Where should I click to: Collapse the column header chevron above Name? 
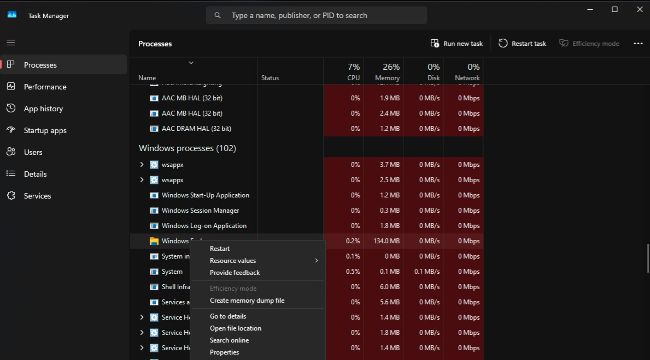[191, 63]
